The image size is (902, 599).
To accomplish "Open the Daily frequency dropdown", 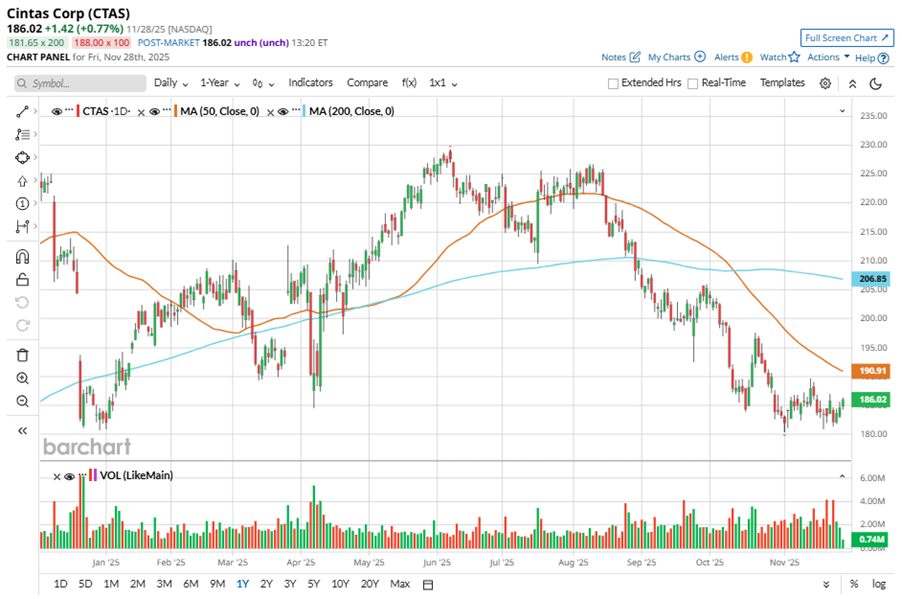I will [x=171, y=83].
